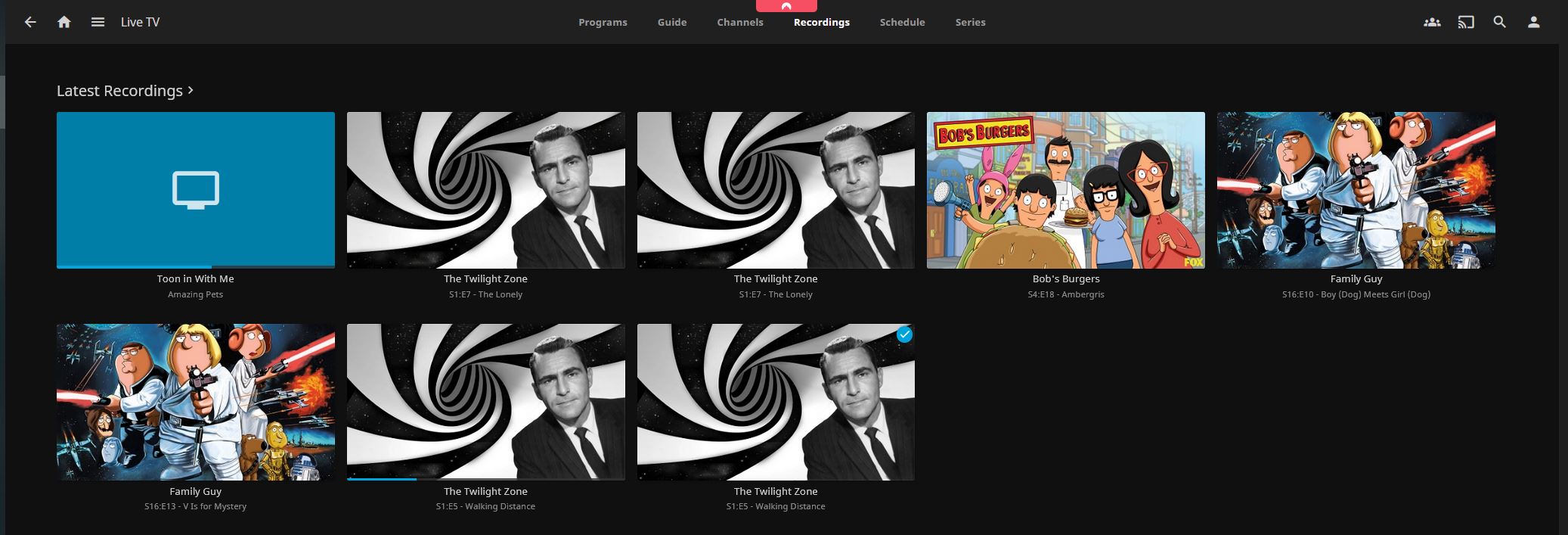1568x535 pixels.
Task: Click the Bob's Burgers title link
Action: pos(1065,278)
